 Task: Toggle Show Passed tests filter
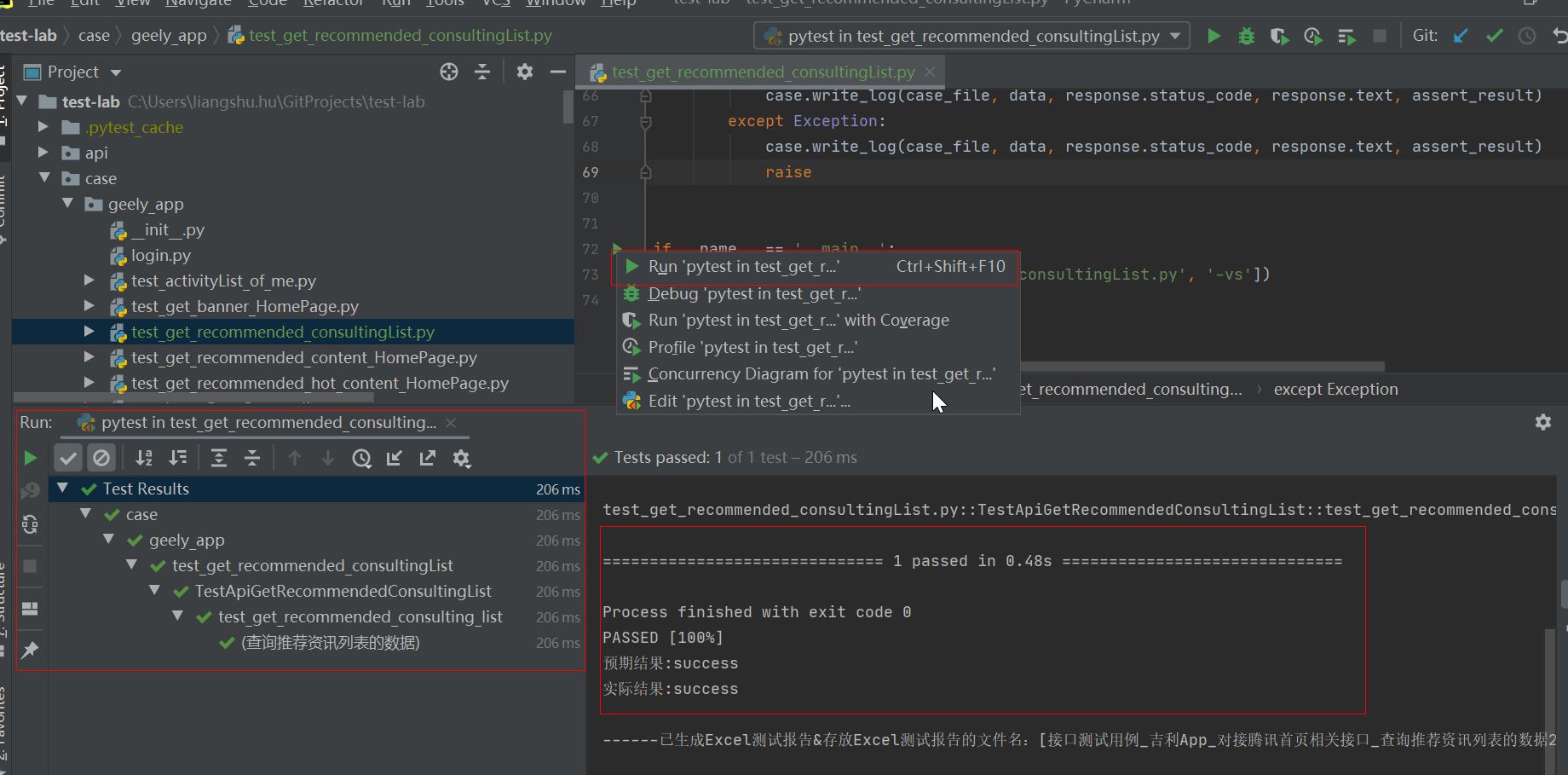pyautogui.click(x=68, y=457)
